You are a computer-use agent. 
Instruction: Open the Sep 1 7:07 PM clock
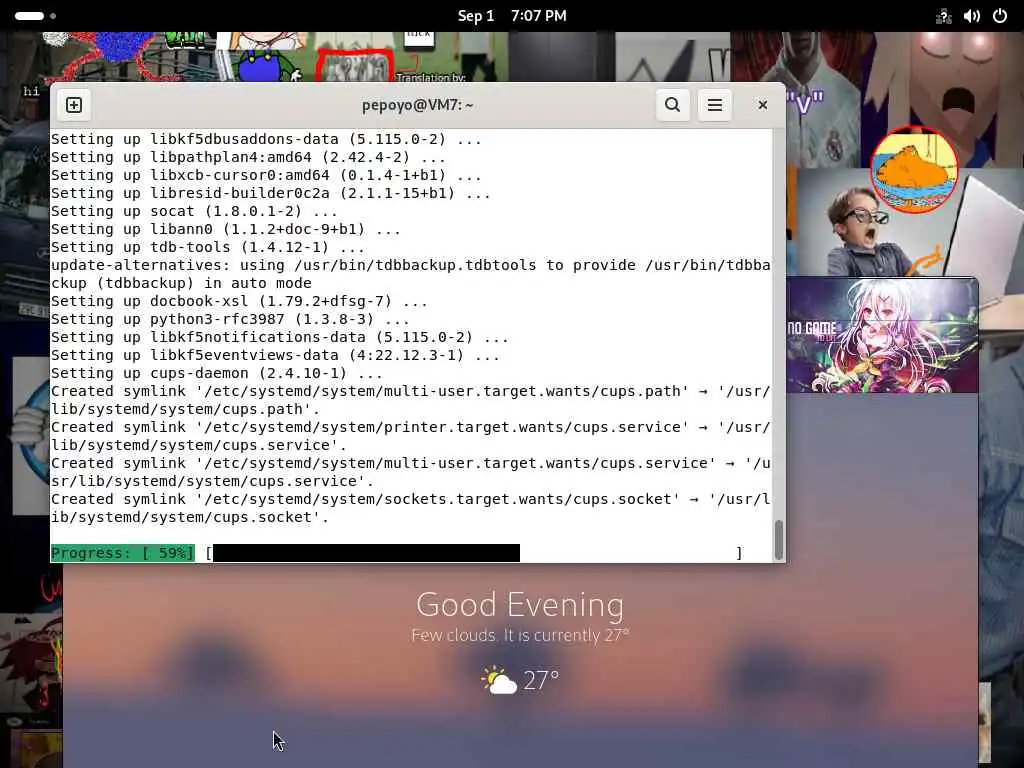pos(512,16)
